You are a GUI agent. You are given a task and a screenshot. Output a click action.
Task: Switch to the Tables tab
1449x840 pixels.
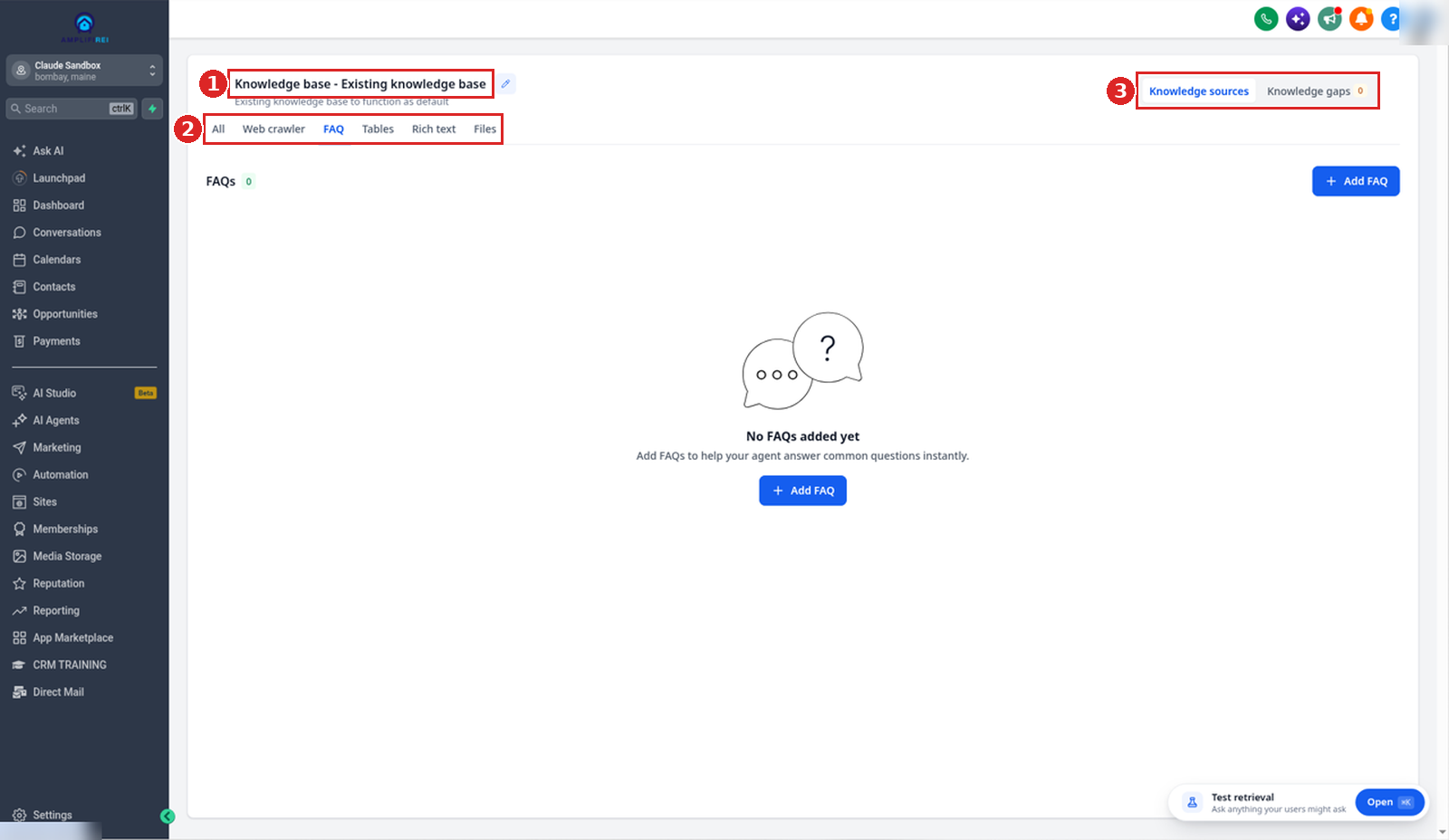pos(378,129)
